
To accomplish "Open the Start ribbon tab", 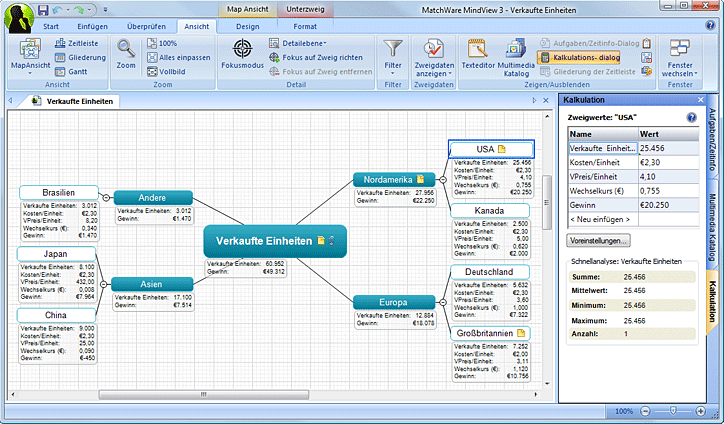I will pos(51,26).
